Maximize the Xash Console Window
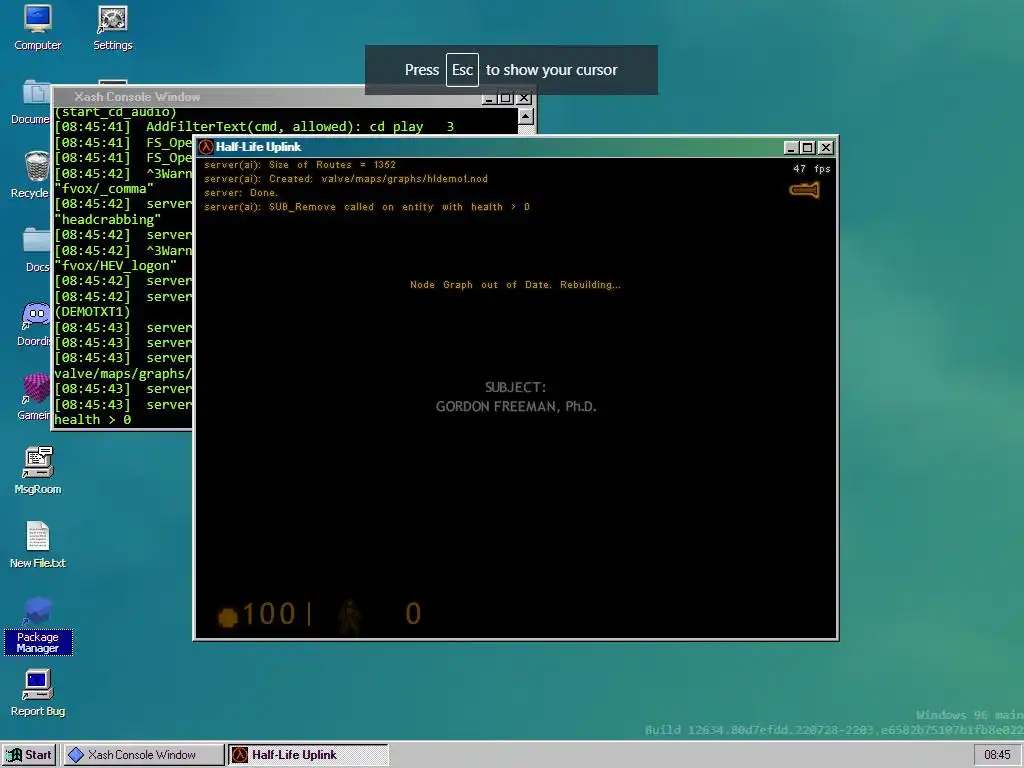Screen dimensions: 1024x768 pos(505,98)
